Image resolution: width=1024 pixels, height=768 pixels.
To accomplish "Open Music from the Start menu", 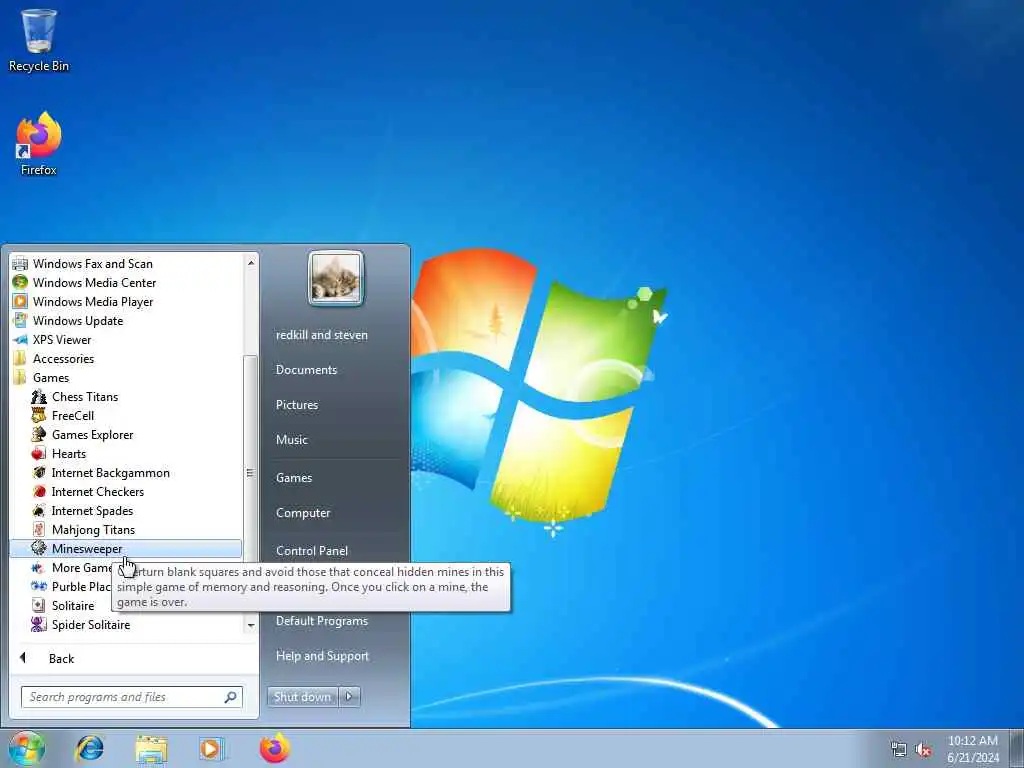I will [291, 440].
